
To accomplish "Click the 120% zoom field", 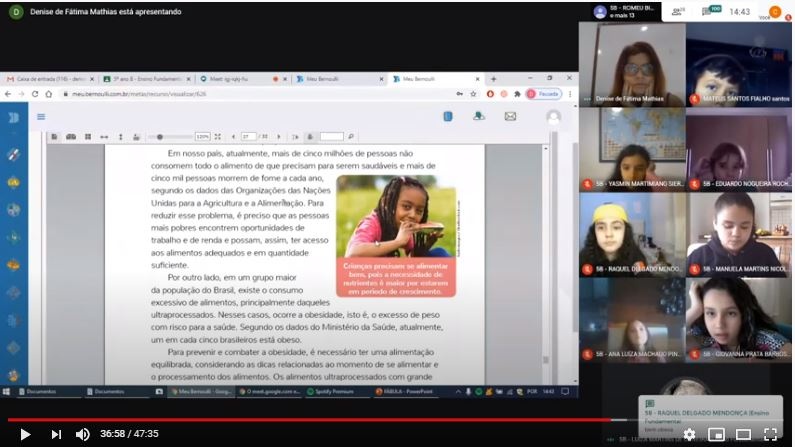I will click(x=202, y=137).
